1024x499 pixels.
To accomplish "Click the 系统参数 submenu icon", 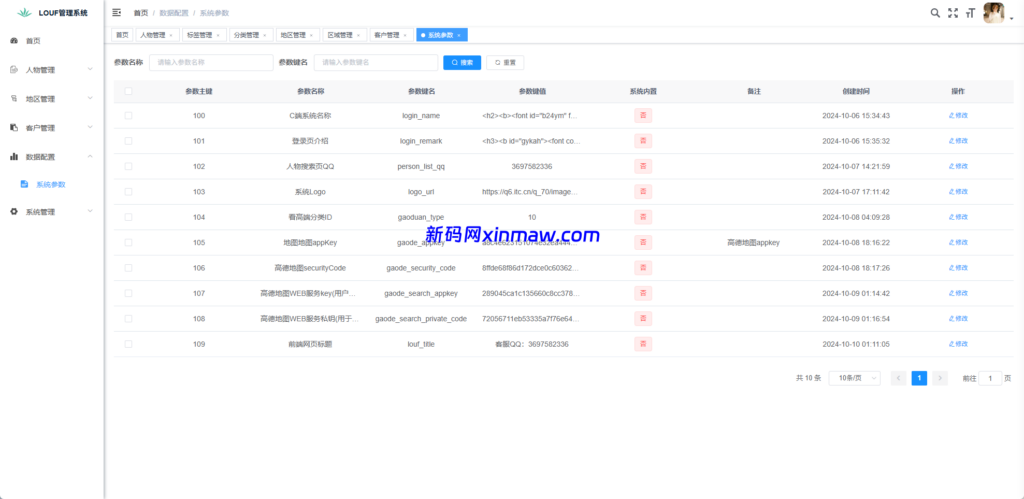I will 24,184.
